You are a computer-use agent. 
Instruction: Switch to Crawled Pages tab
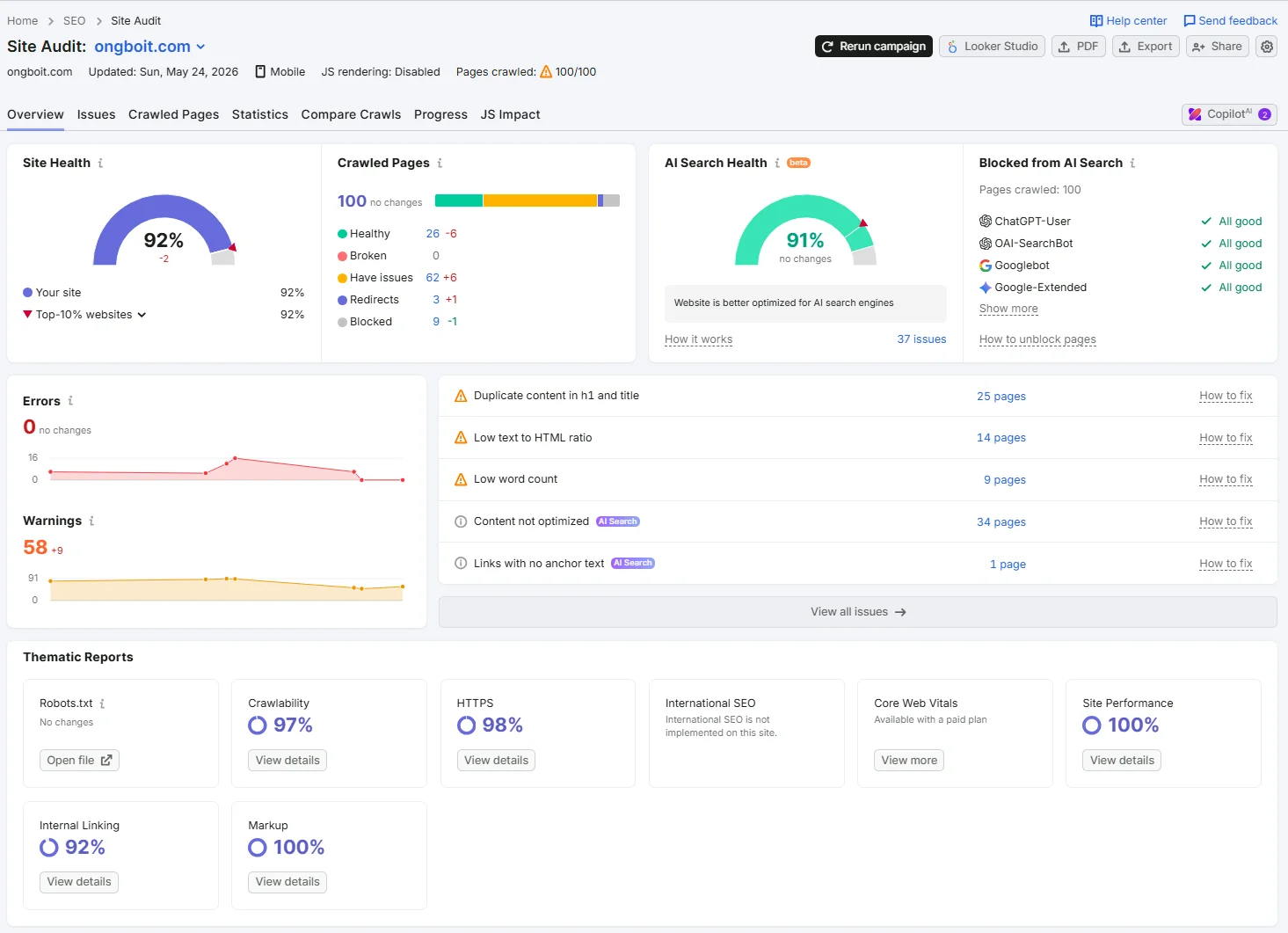pos(173,114)
